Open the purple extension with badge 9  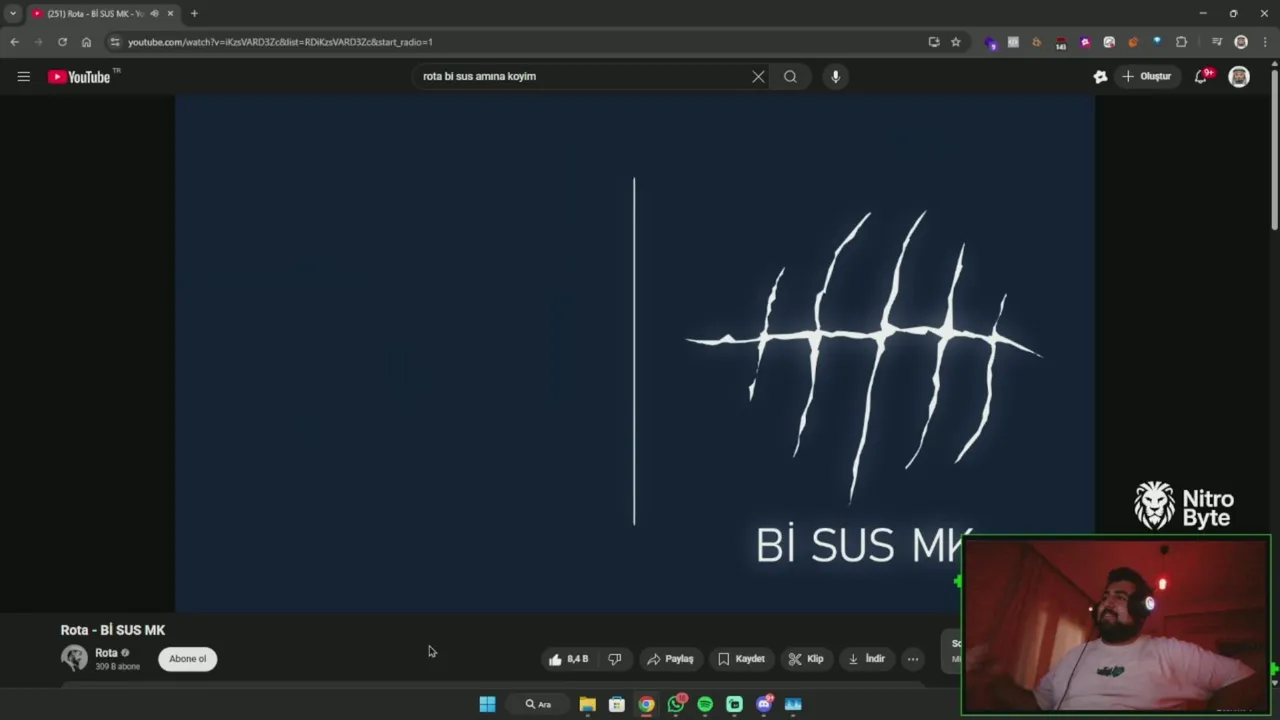tap(990, 42)
